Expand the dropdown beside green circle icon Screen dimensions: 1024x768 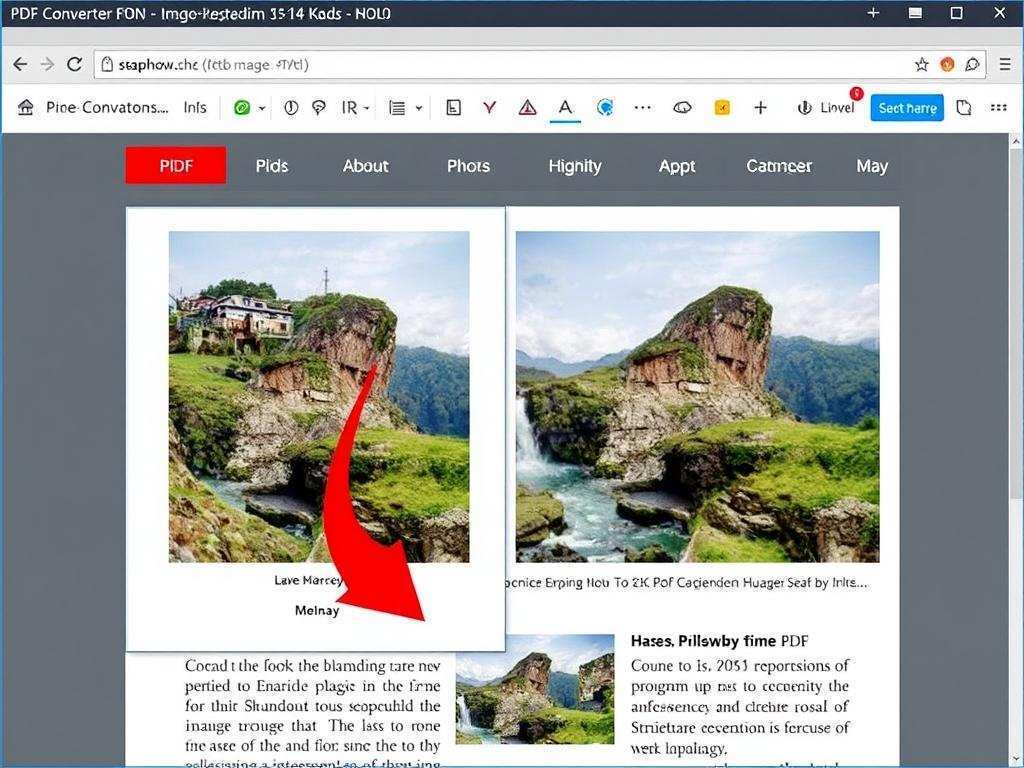click(262, 108)
